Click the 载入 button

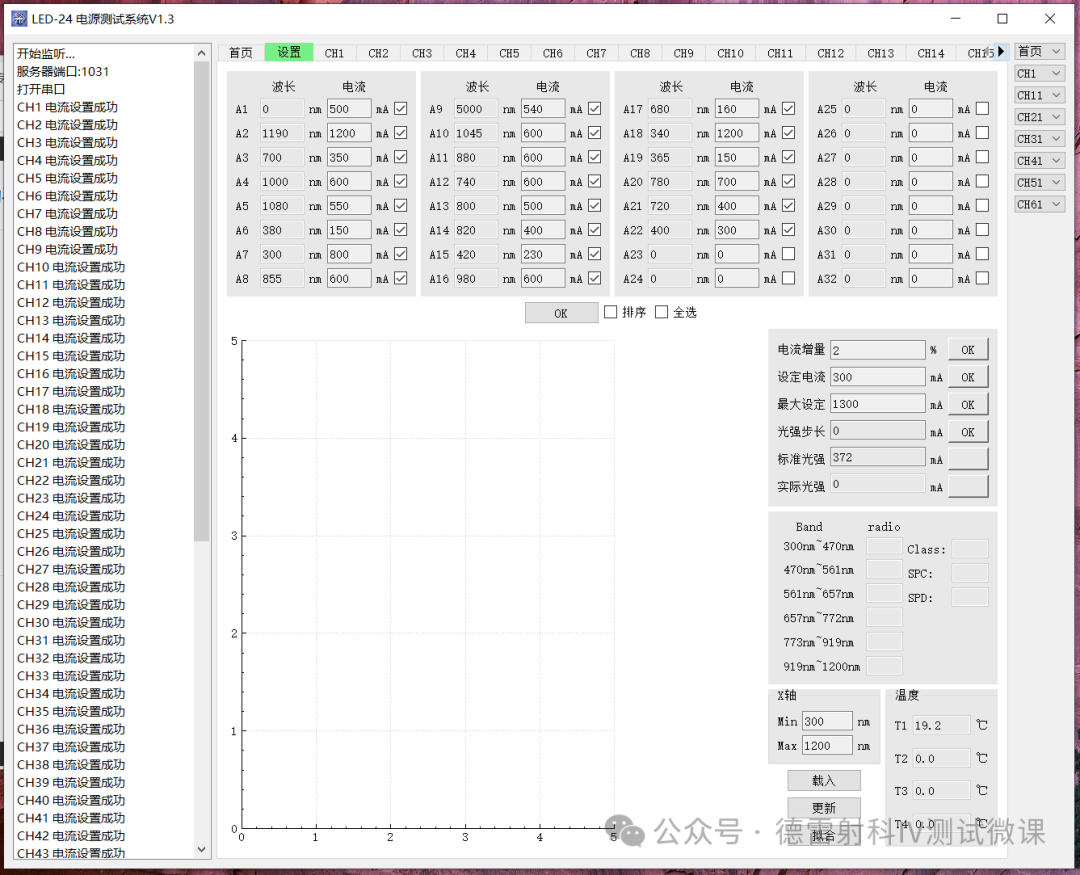click(823, 780)
